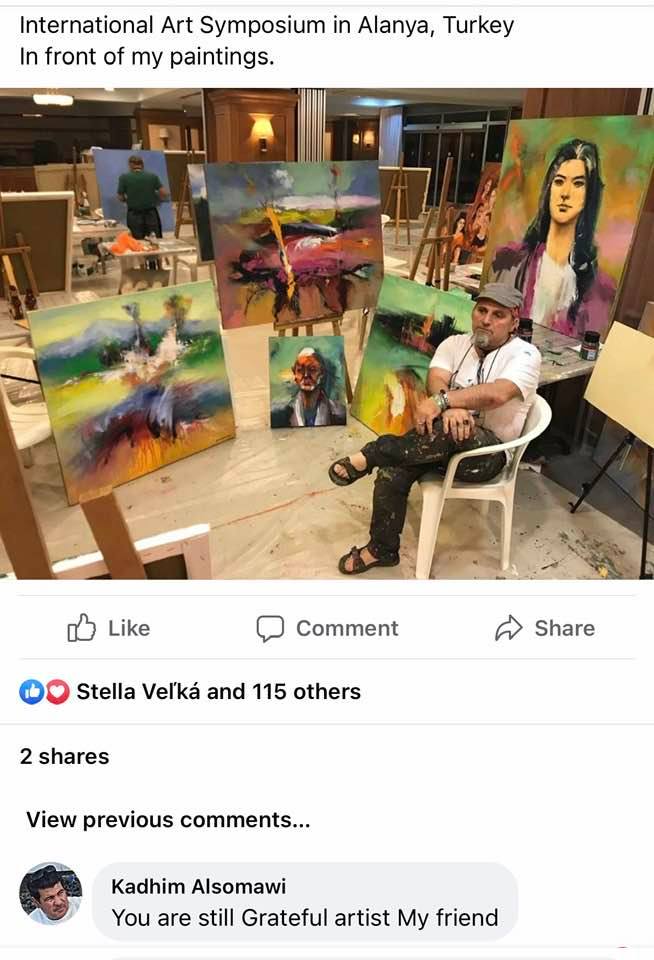This screenshot has width=654, height=960.
Task: Open the blue thumbs-up reaction badge
Action: (x=31, y=692)
